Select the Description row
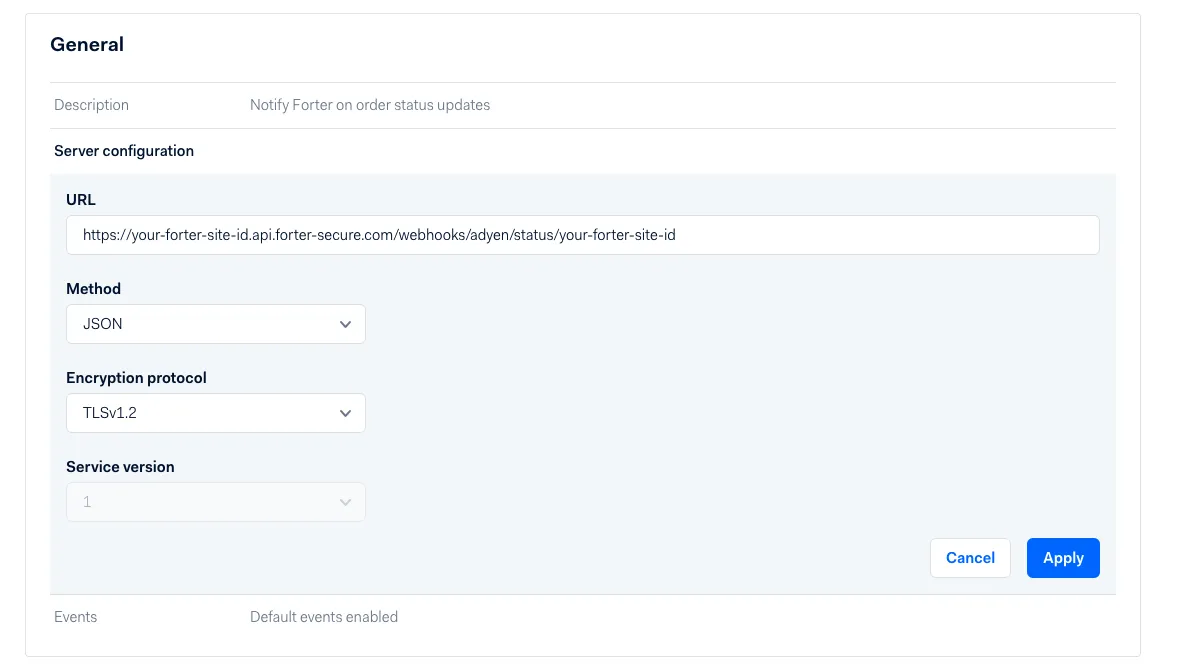 click(x=582, y=105)
